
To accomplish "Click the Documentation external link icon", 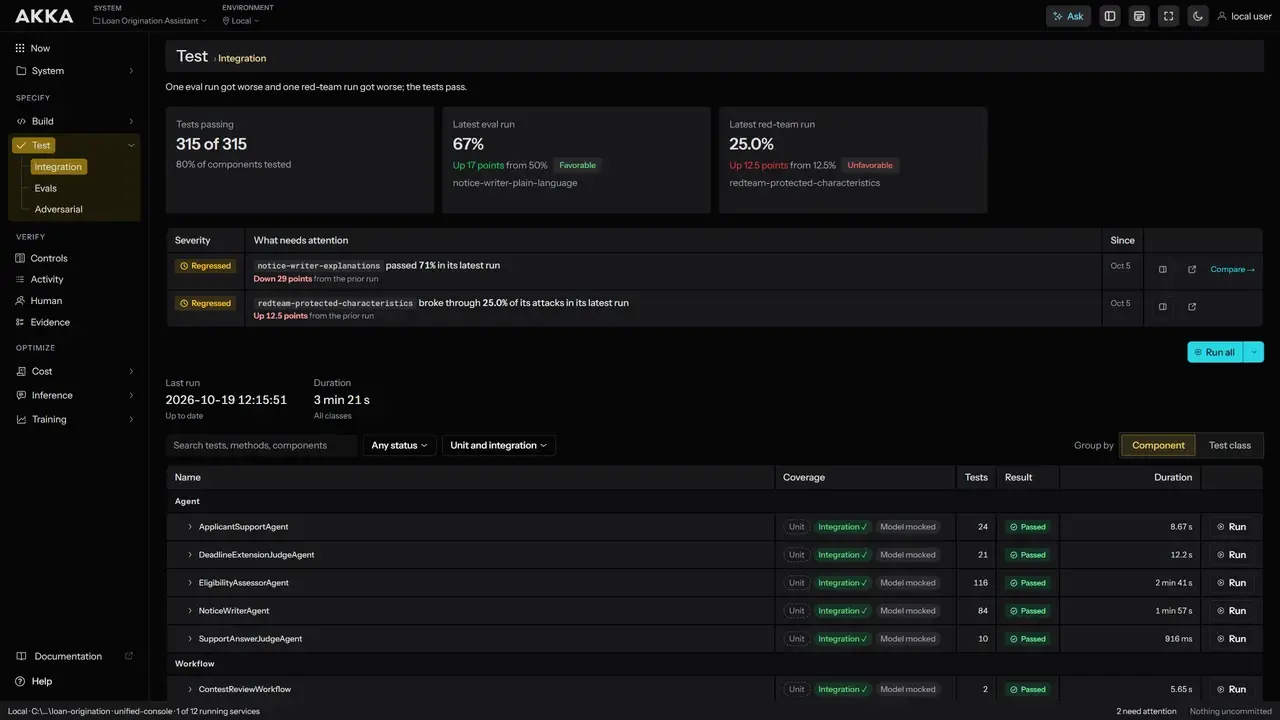I will (x=128, y=656).
